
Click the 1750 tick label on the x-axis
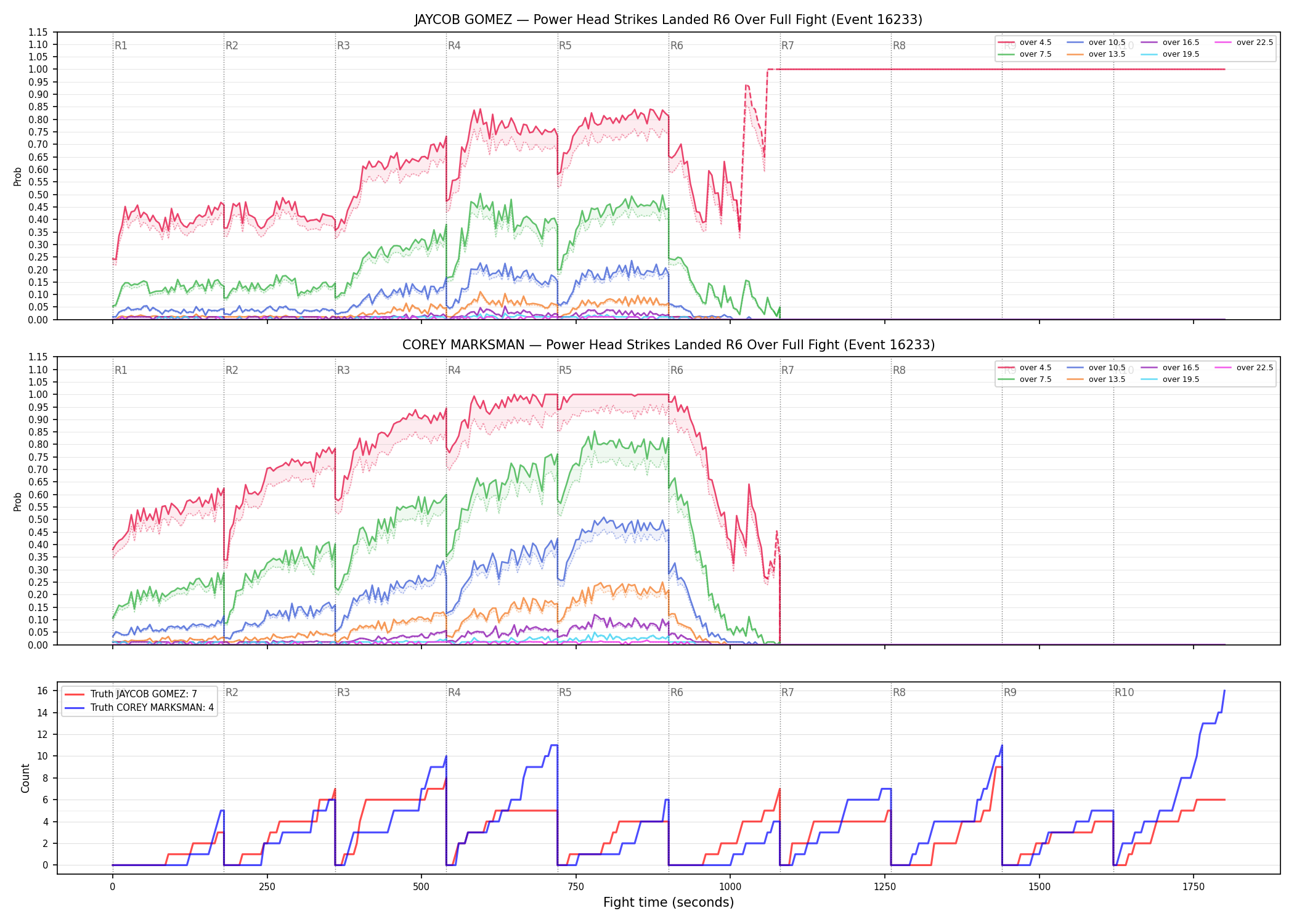click(1194, 887)
